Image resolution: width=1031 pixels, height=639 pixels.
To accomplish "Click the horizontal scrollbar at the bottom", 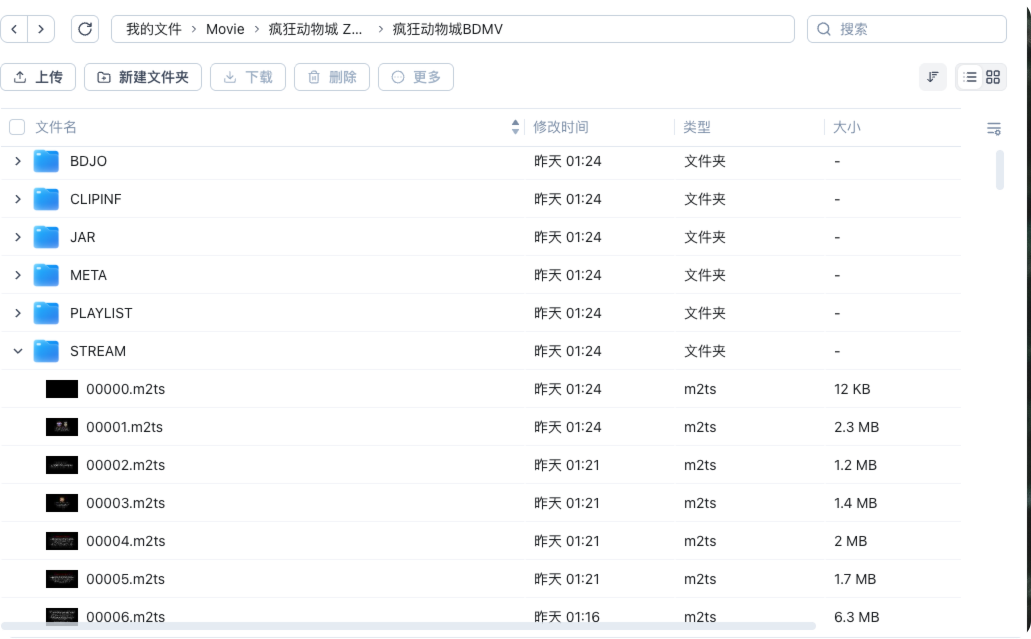I will [408, 626].
